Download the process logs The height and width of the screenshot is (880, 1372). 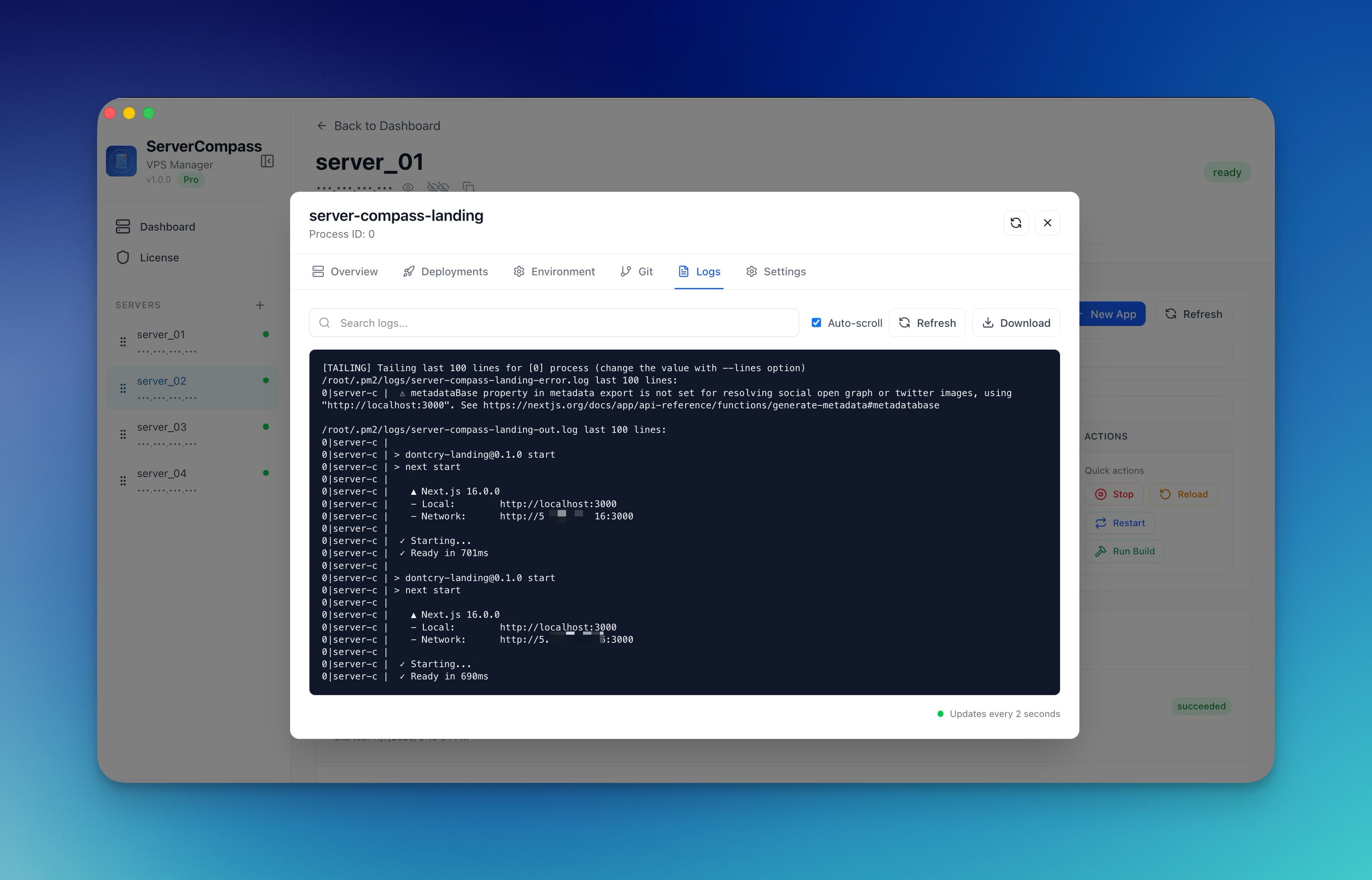1016,322
